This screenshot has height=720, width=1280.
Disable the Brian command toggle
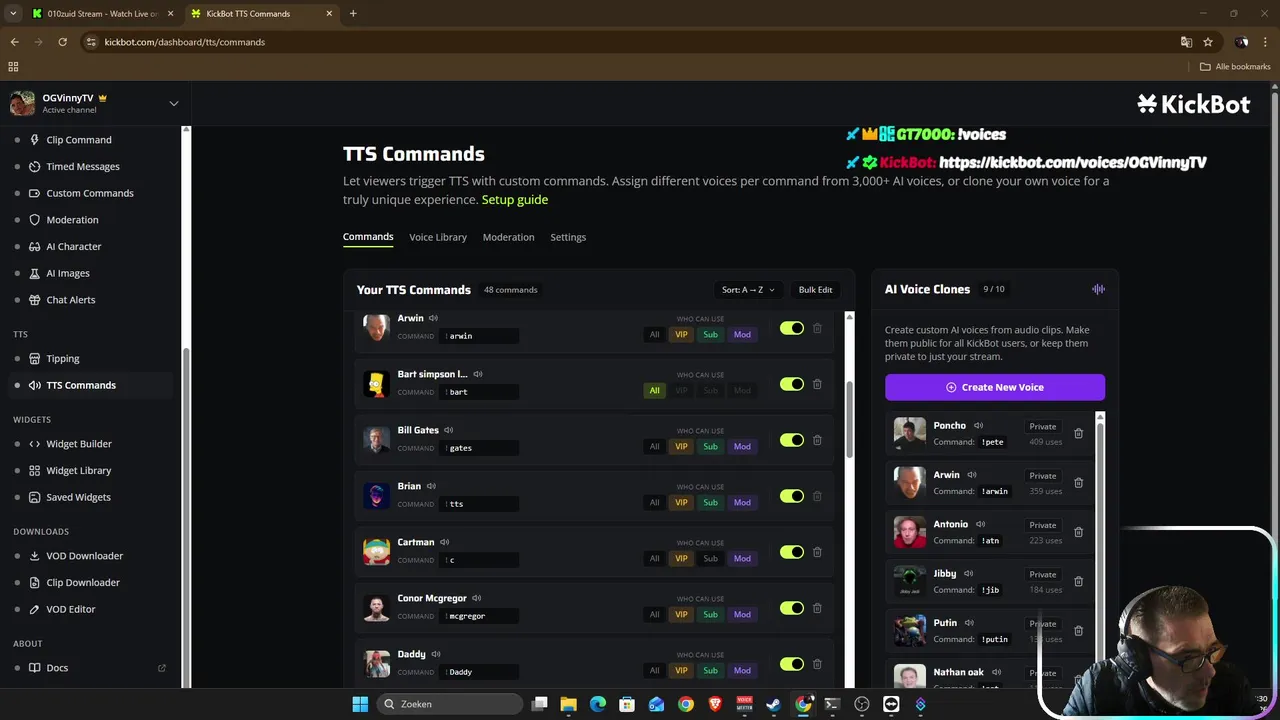(x=792, y=496)
